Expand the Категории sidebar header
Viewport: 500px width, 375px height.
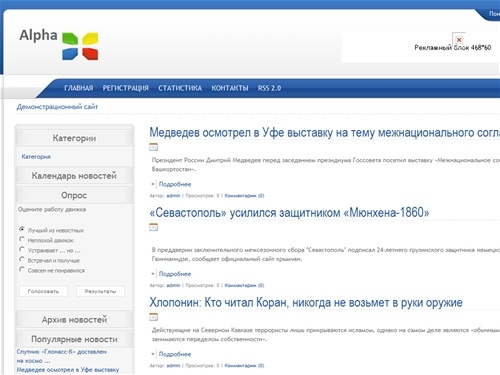[74, 138]
